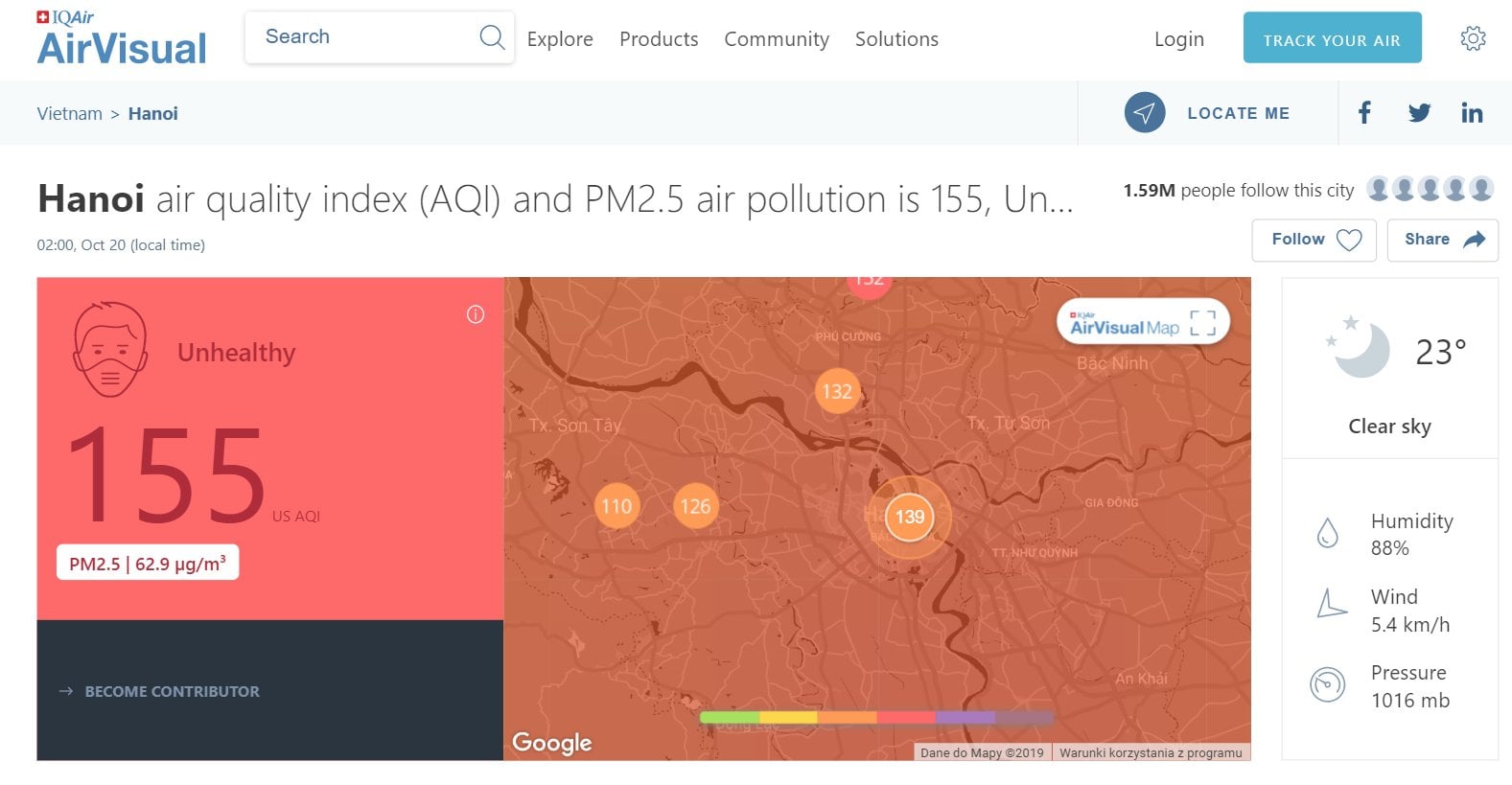Toggle Follow heart button
1512x785 pixels.
pyautogui.click(x=1314, y=240)
